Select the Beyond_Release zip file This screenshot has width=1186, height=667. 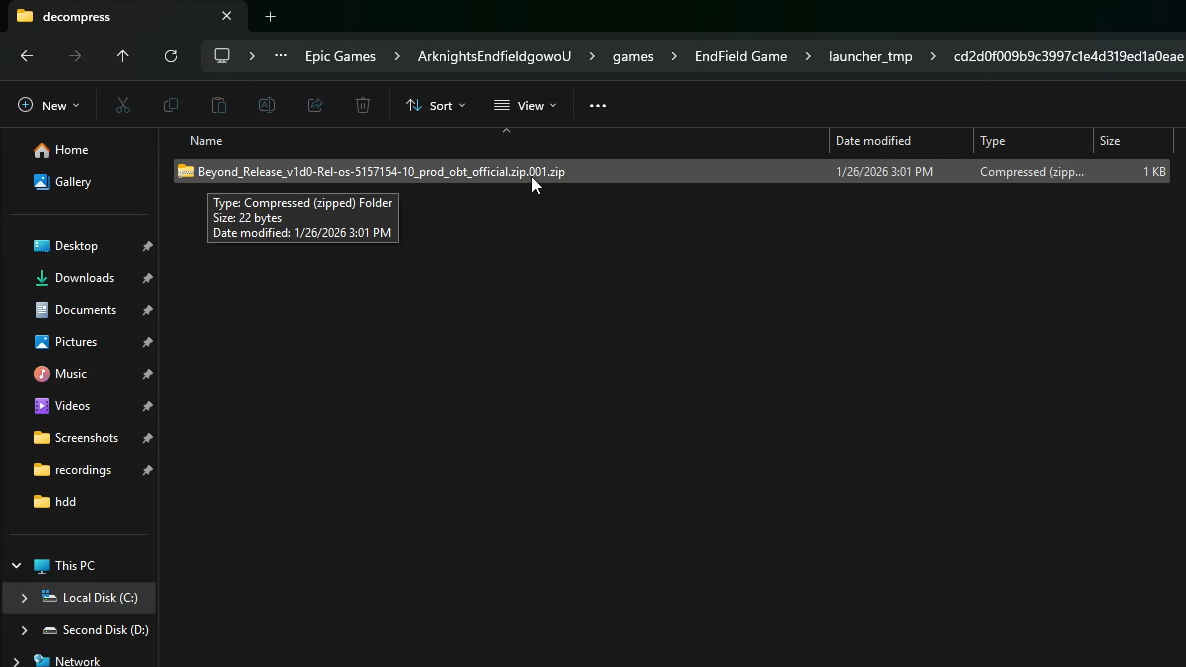(380, 172)
